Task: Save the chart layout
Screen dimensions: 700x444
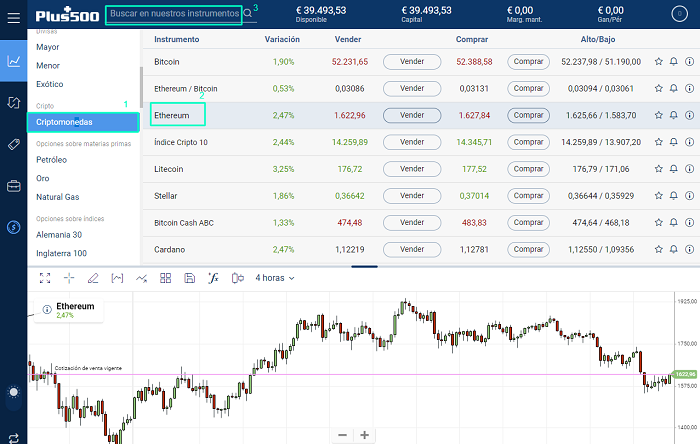Action: tap(190, 278)
